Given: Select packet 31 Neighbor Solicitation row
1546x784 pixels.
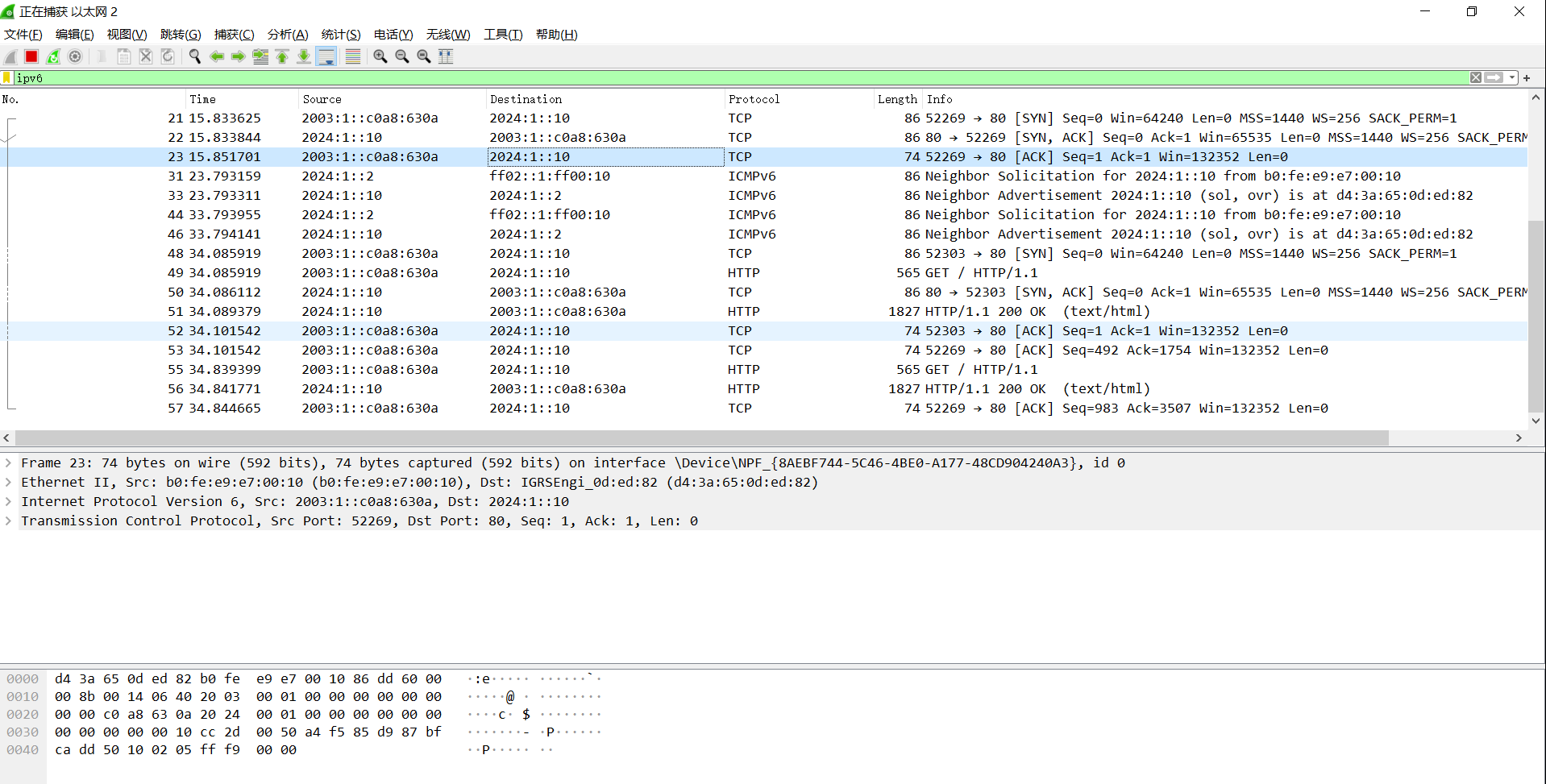Looking at the screenshot, I should click(763, 176).
